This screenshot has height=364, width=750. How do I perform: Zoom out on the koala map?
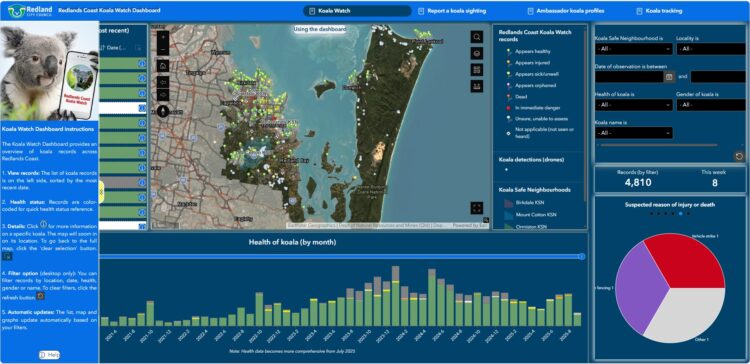click(x=163, y=49)
